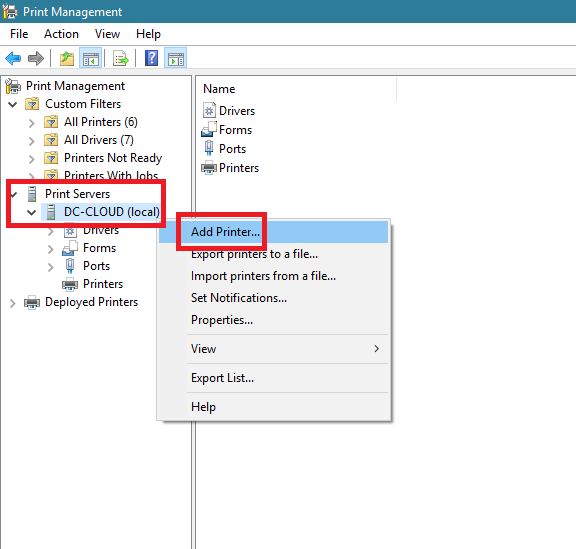Screen dimensions: 576x549
Task: Expand the Deployed Printers node
Action: (12, 303)
